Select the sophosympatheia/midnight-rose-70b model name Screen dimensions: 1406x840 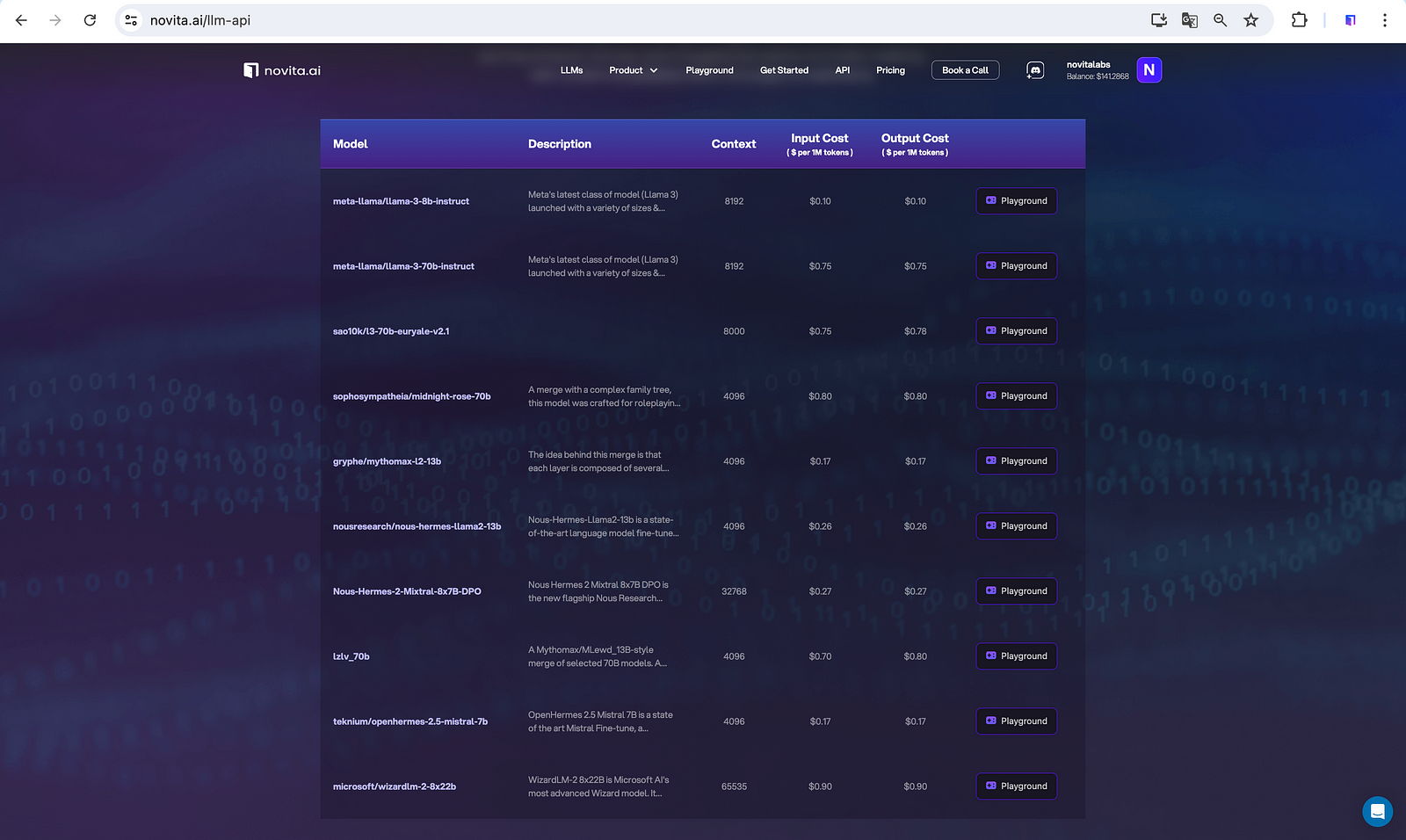(x=412, y=396)
